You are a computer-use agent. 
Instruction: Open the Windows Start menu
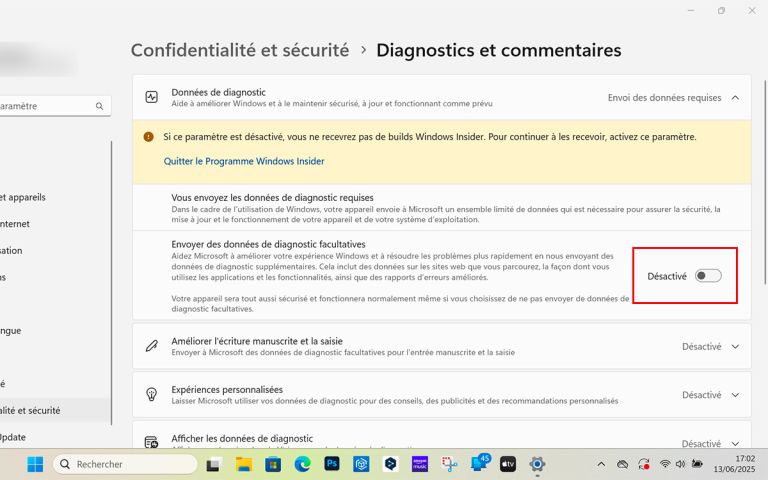35,464
